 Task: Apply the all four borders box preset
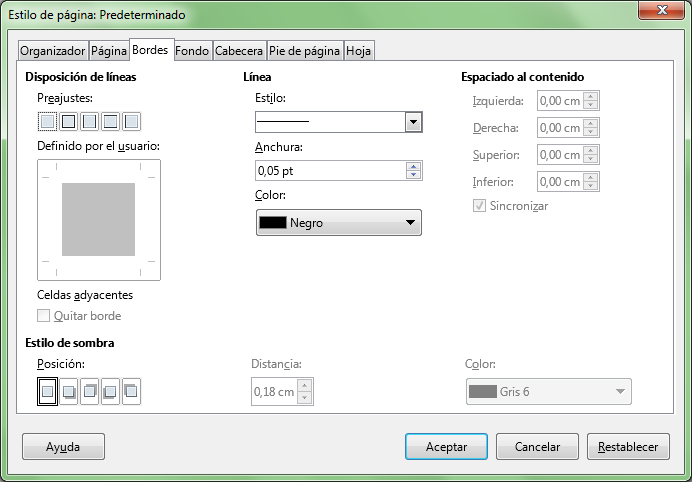[x=68, y=122]
